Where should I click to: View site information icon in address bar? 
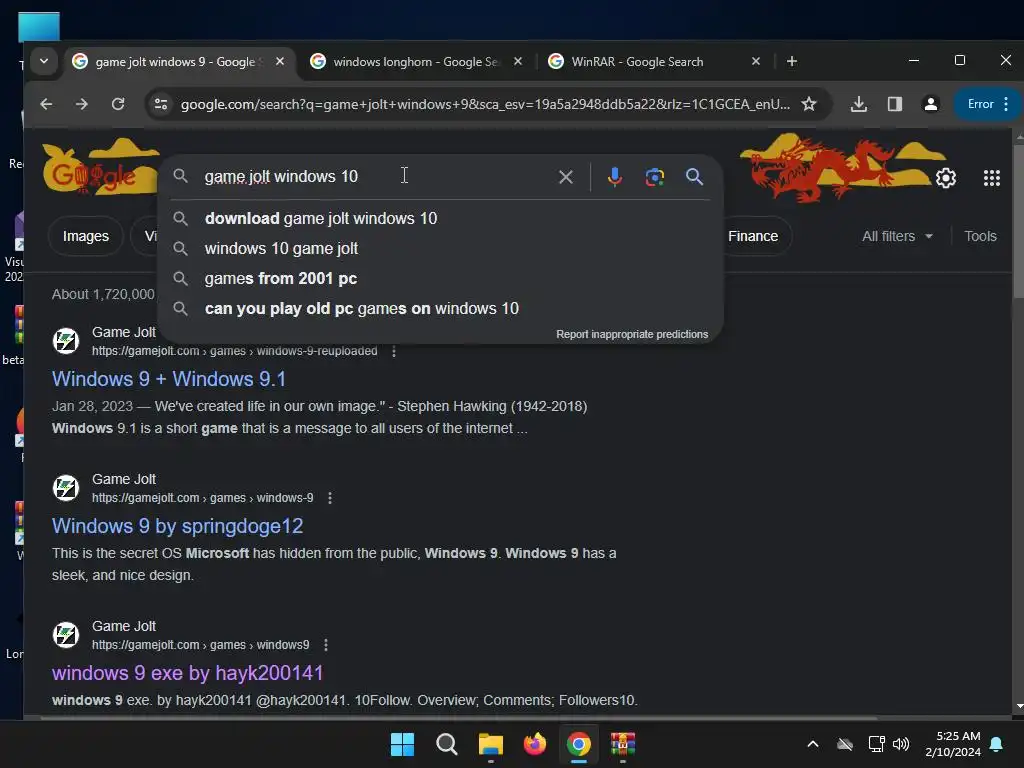(161, 104)
